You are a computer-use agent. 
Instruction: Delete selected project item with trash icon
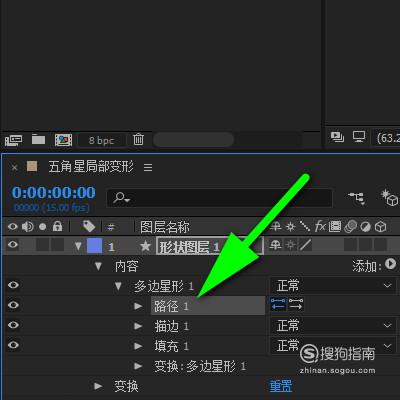(x=138, y=139)
